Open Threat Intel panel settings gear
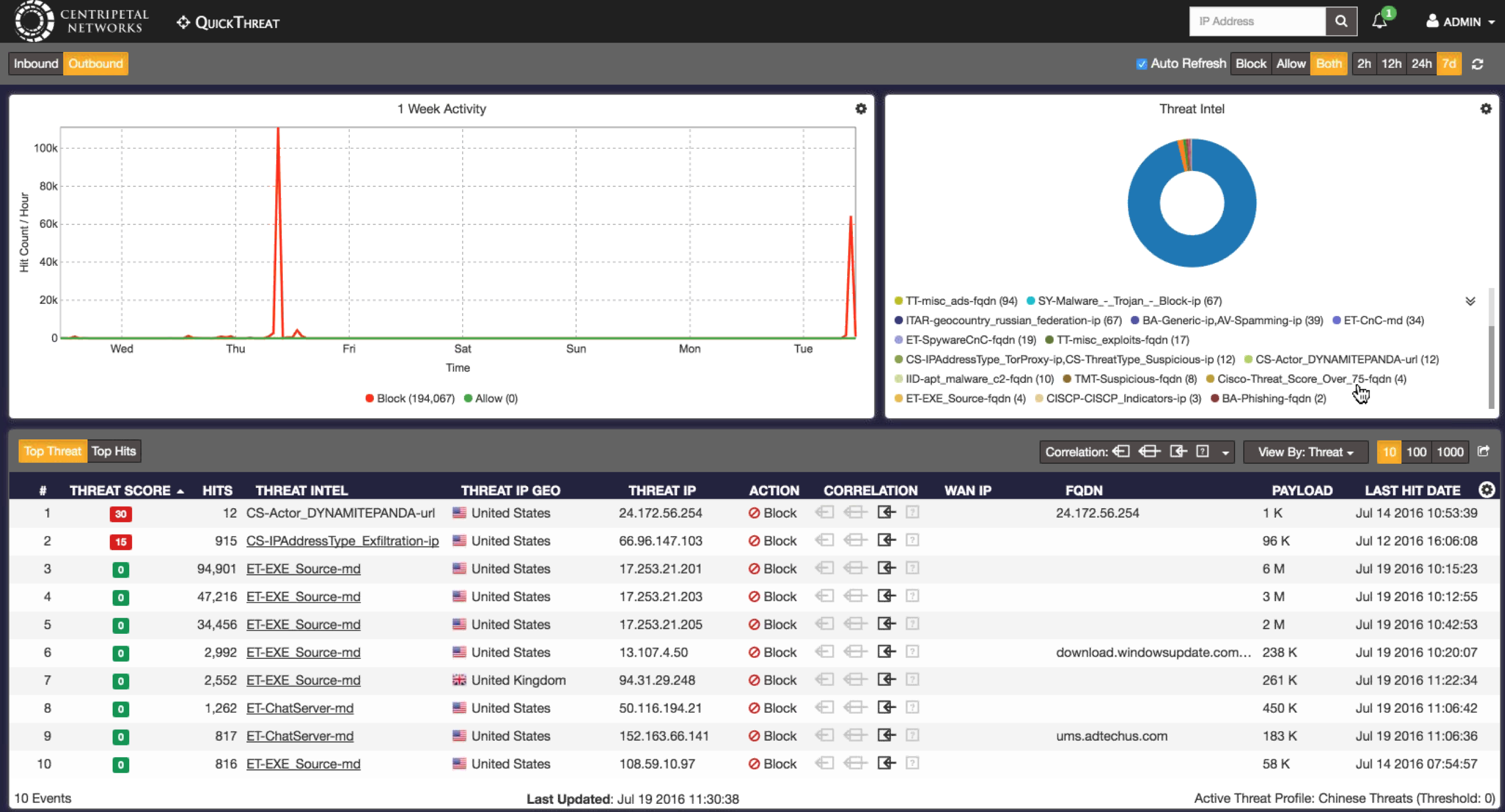This screenshot has width=1505, height=812. (x=1486, y=109)
